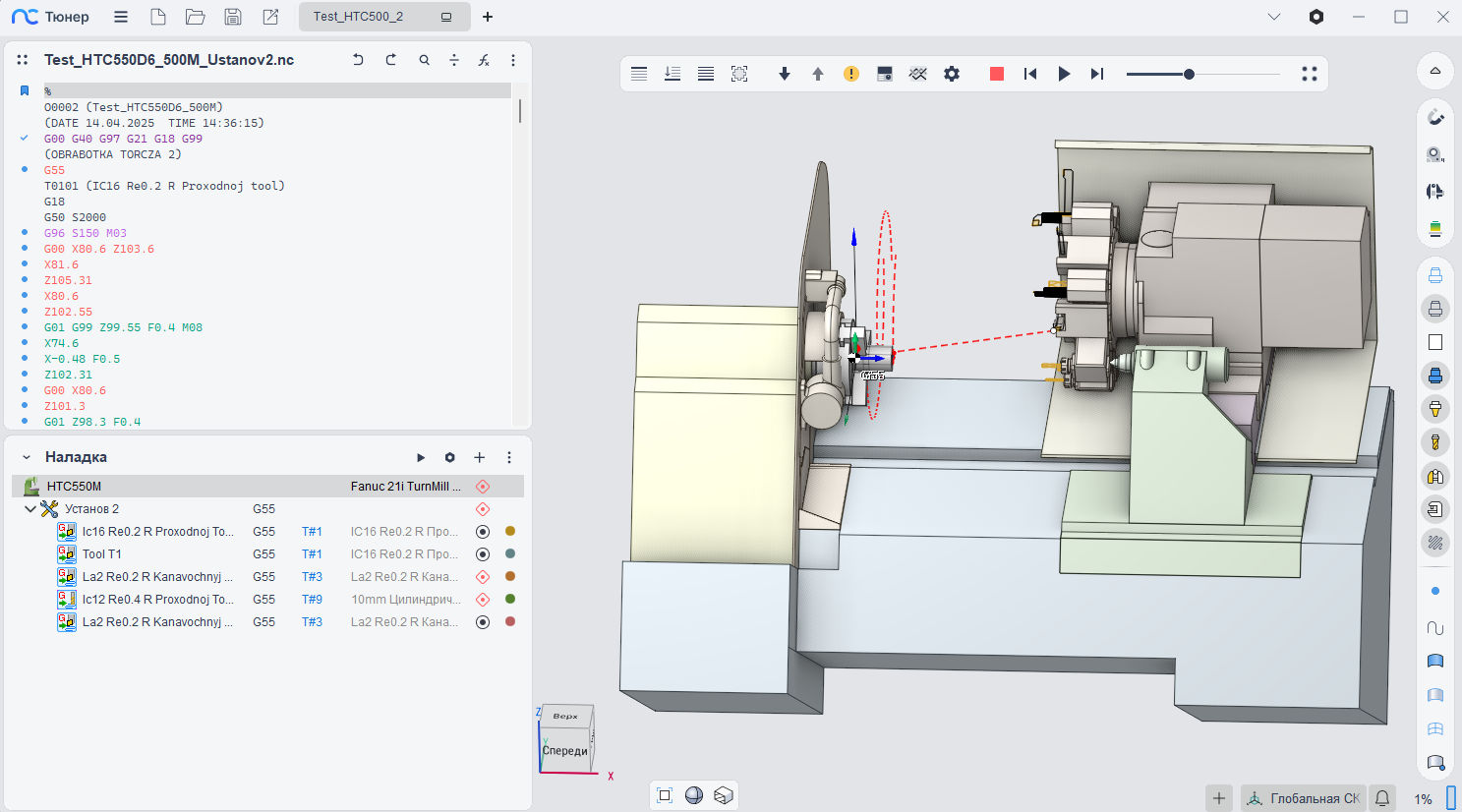
Task: Open search in the NC code editor
Action: (424, 60)
